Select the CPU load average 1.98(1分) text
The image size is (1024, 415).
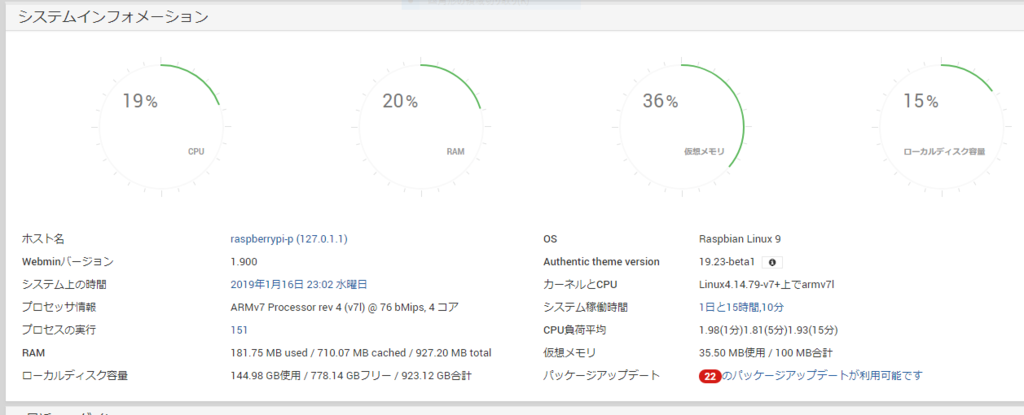coord(722,330)
